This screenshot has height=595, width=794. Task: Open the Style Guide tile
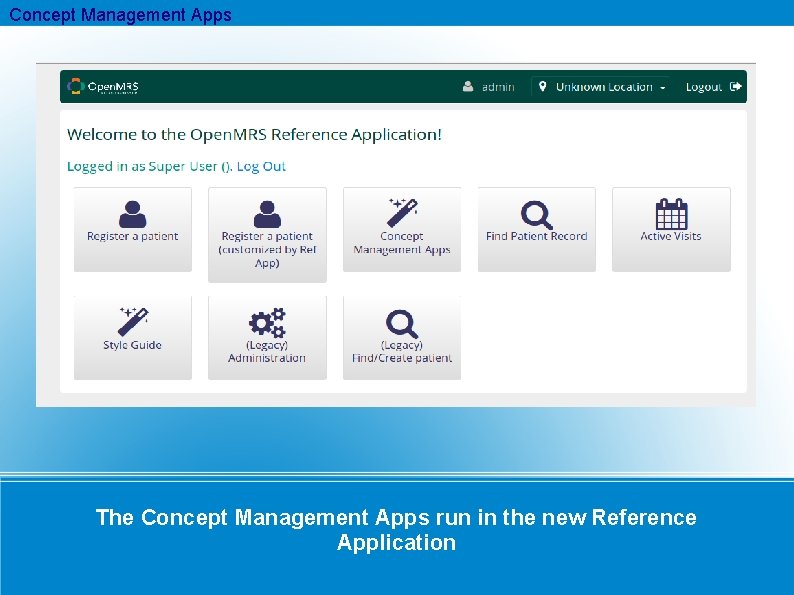[133, 338]
